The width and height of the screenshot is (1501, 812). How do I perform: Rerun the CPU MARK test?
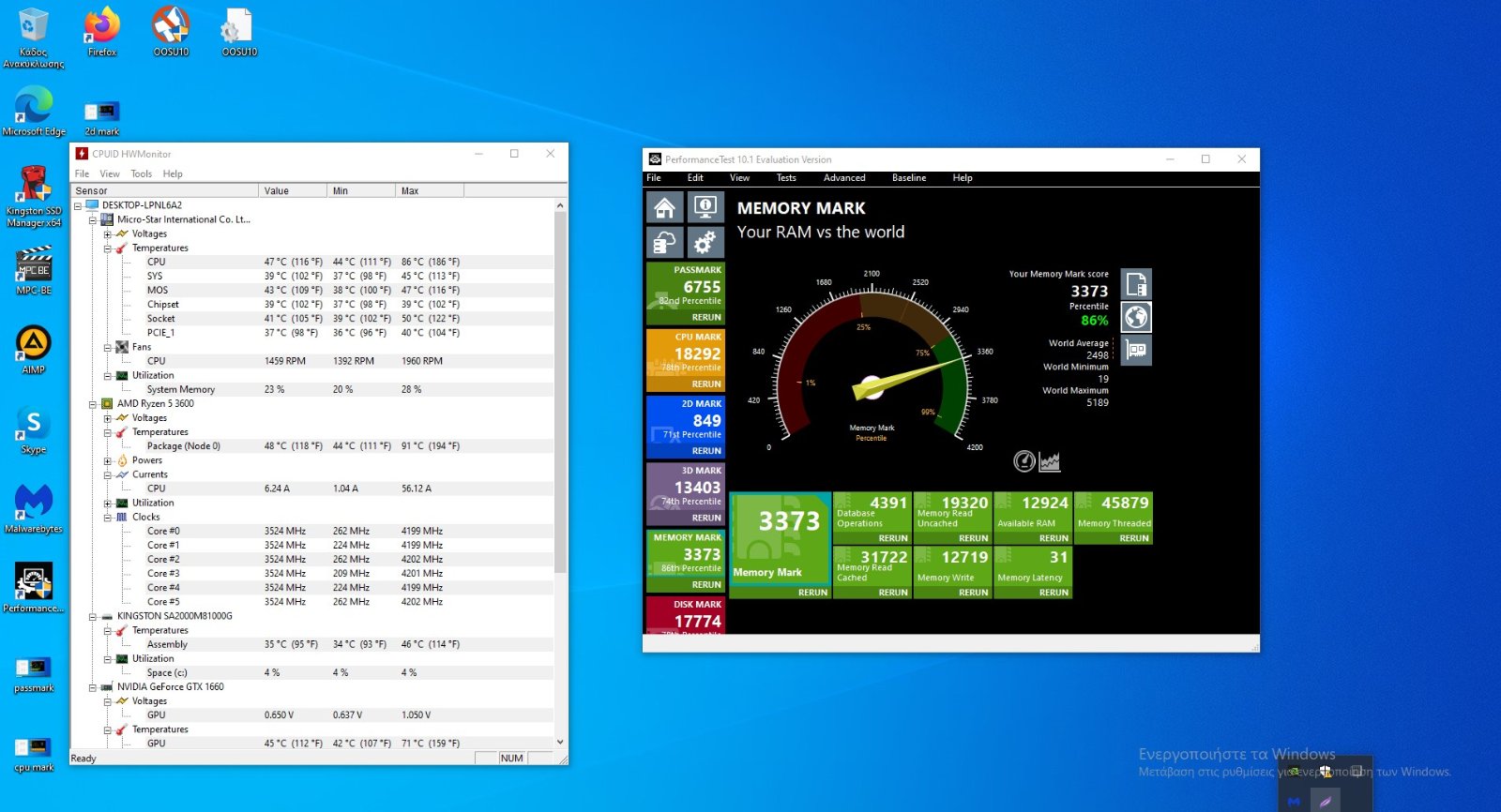tap(706, 383)
